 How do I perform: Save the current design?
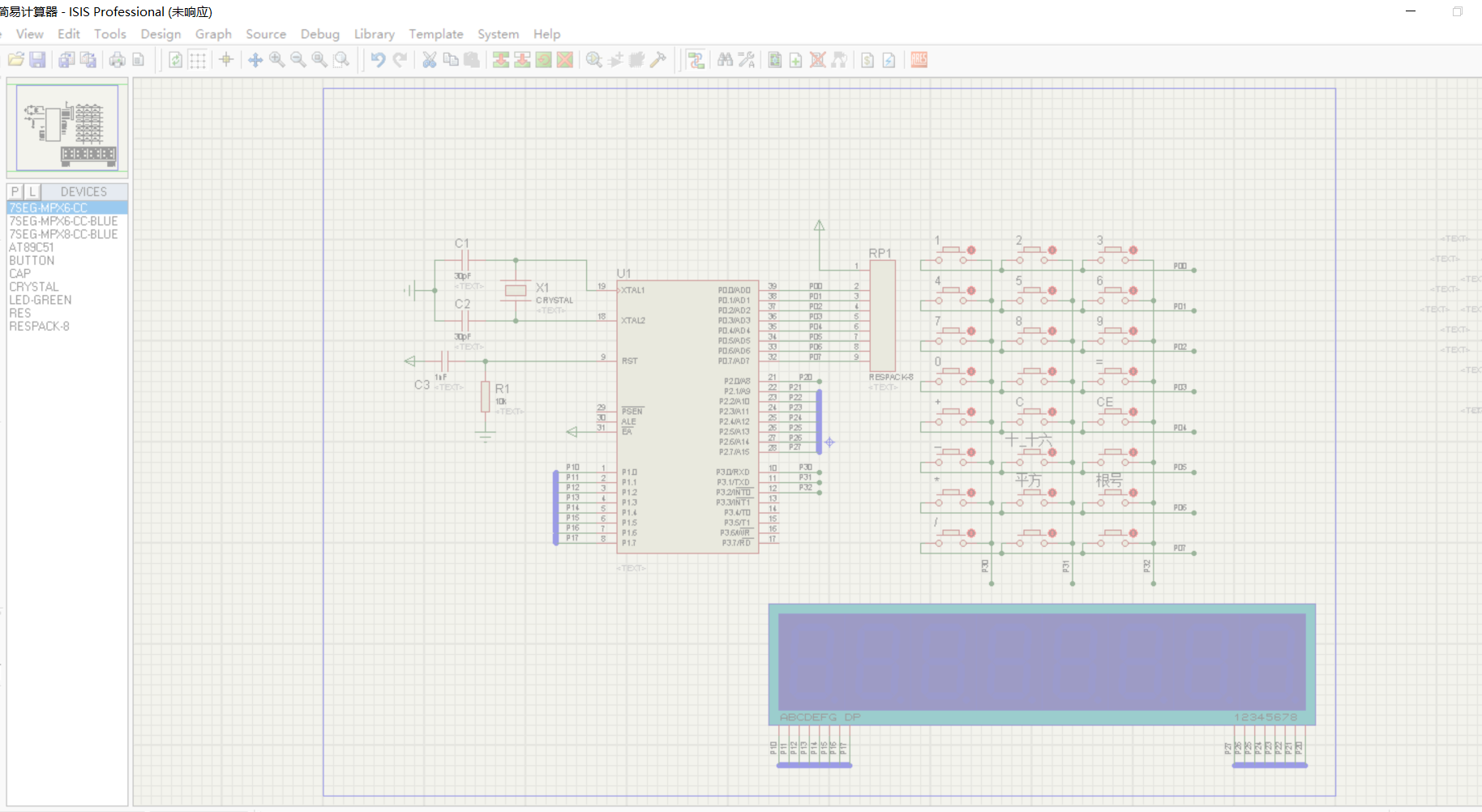tap(37, 60)
